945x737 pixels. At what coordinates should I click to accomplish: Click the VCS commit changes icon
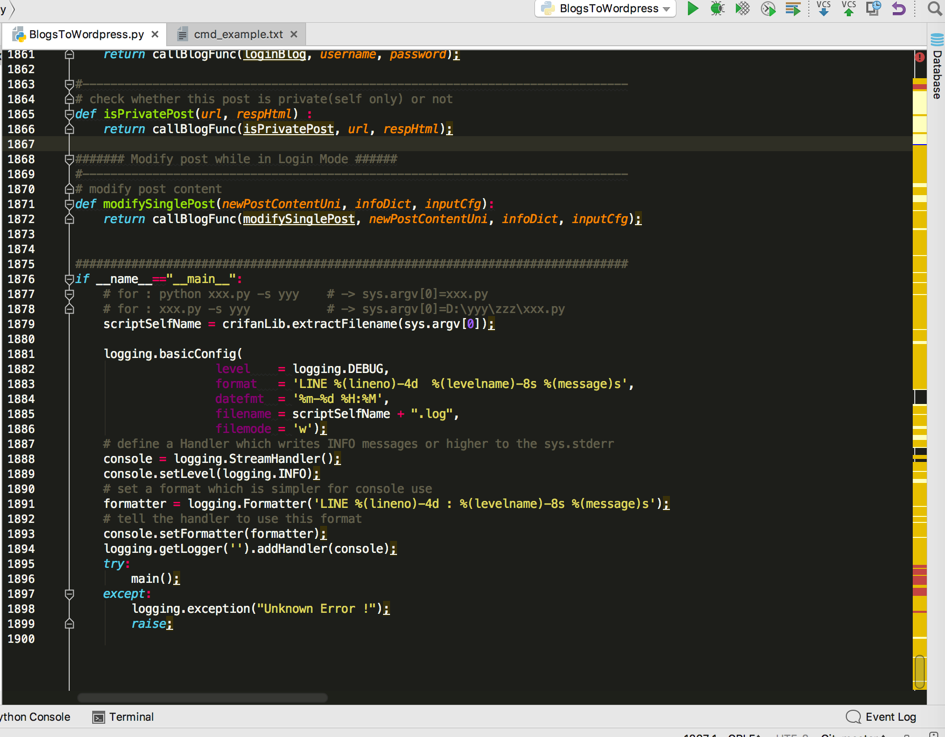click(848, 9)
